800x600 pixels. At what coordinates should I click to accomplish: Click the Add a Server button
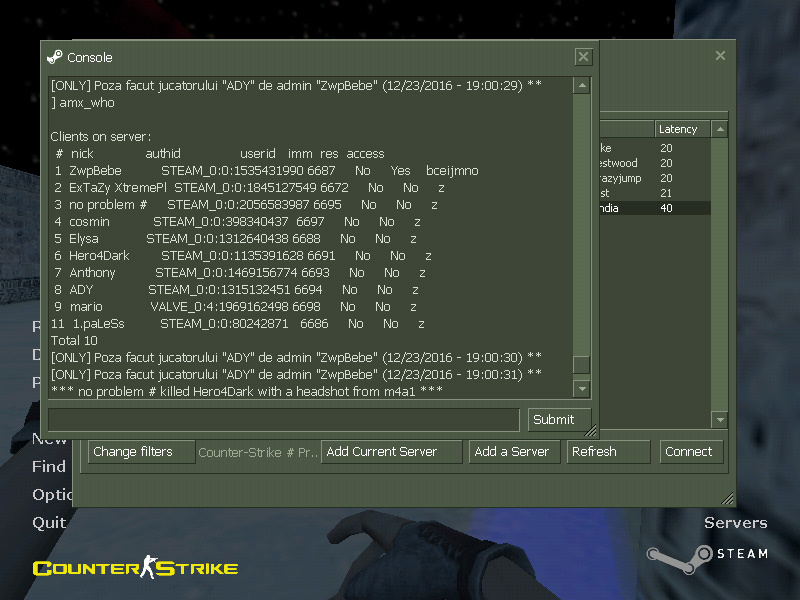[511, 452]
